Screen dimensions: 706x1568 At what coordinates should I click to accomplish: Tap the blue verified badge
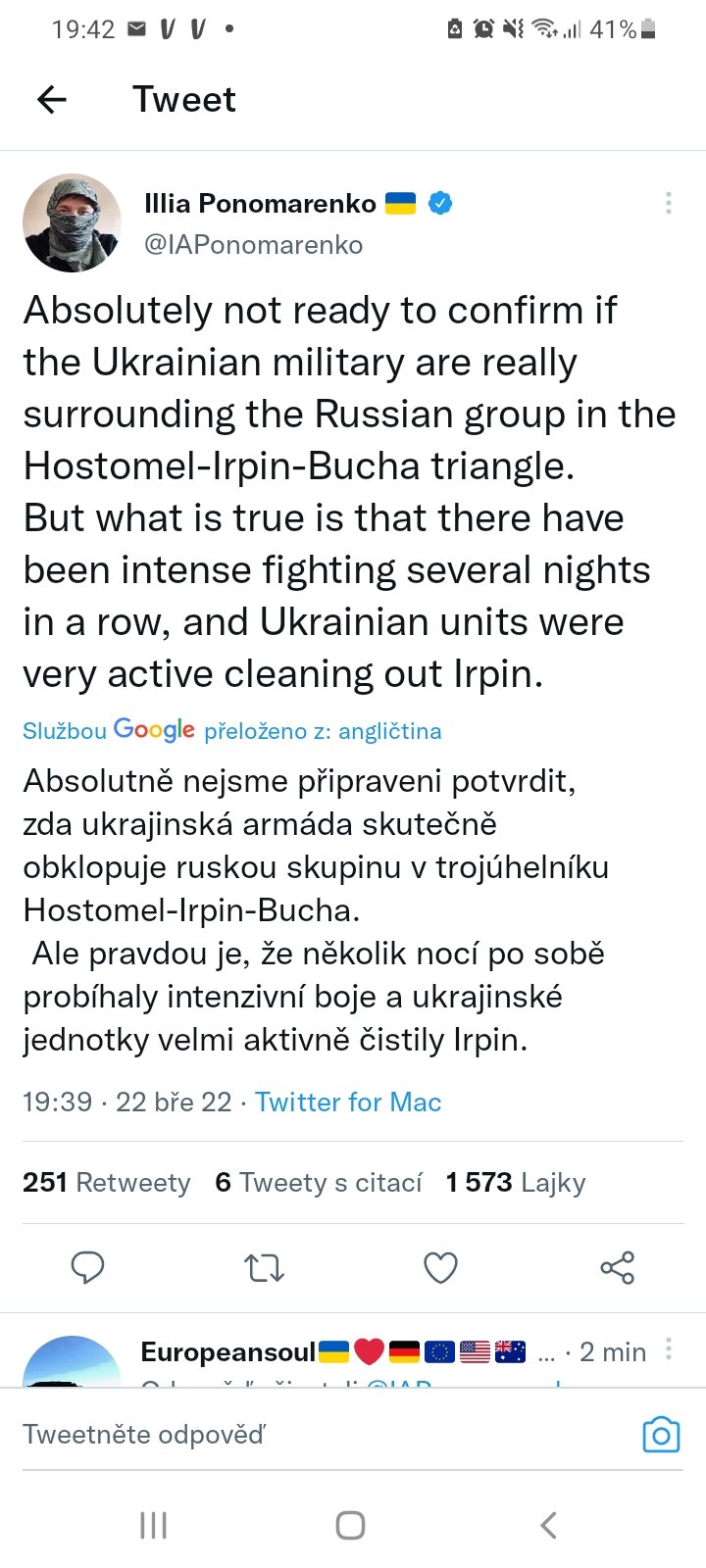click(441, 203)
